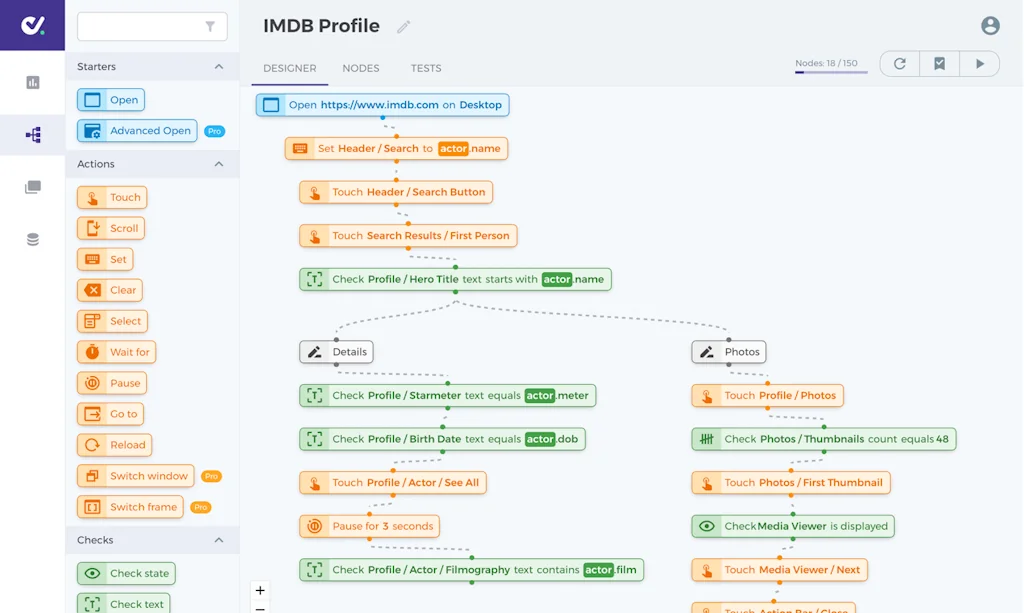1024x613 pixels.
Task: Rename IMDB Profile using the pencil icon
Action: click(403, 27)
